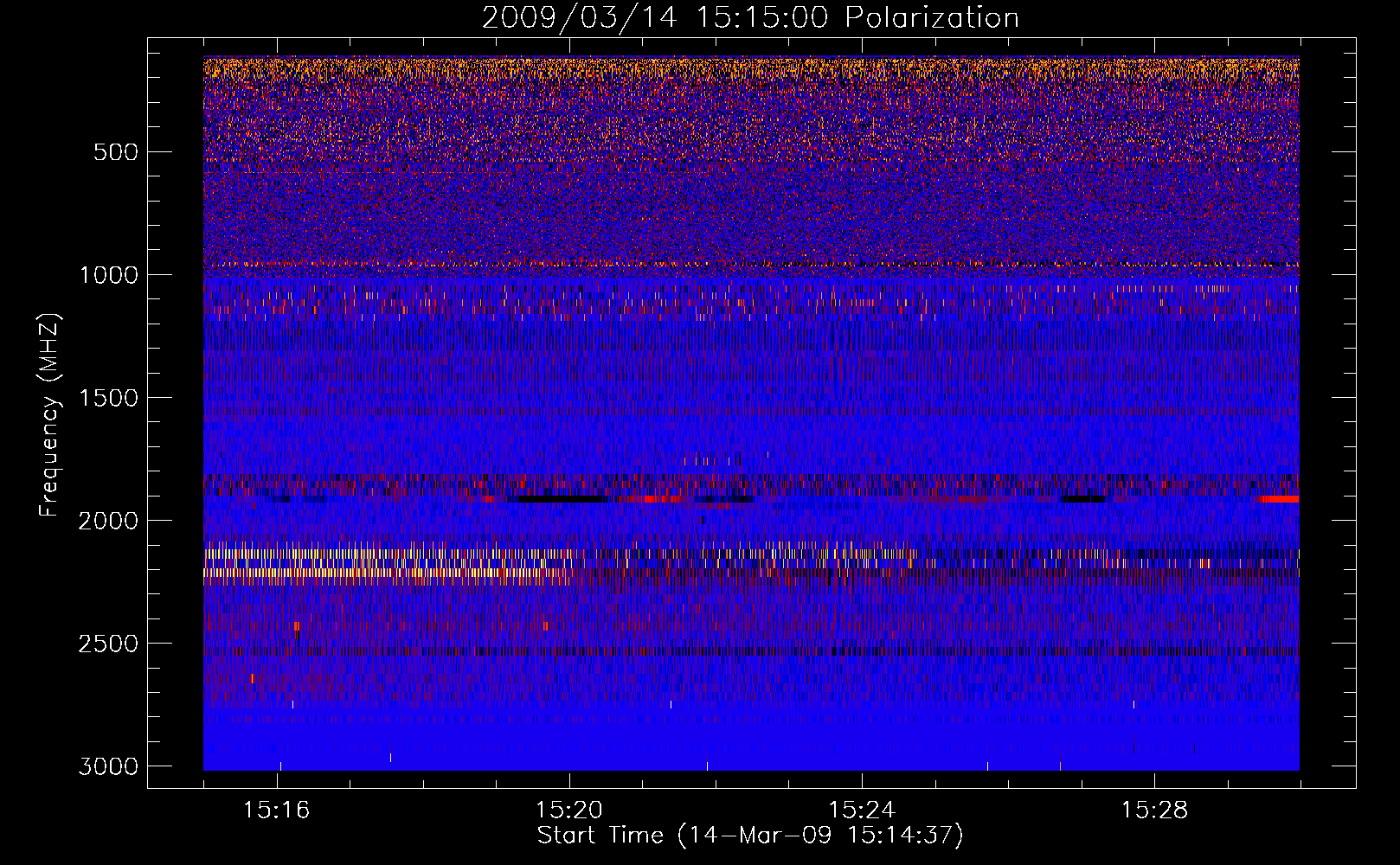Click the 'Start Time (14-Mar-09 15:14:37)' label
The height and width of the screenshot is (865, 1400).
tap(750, 836)
